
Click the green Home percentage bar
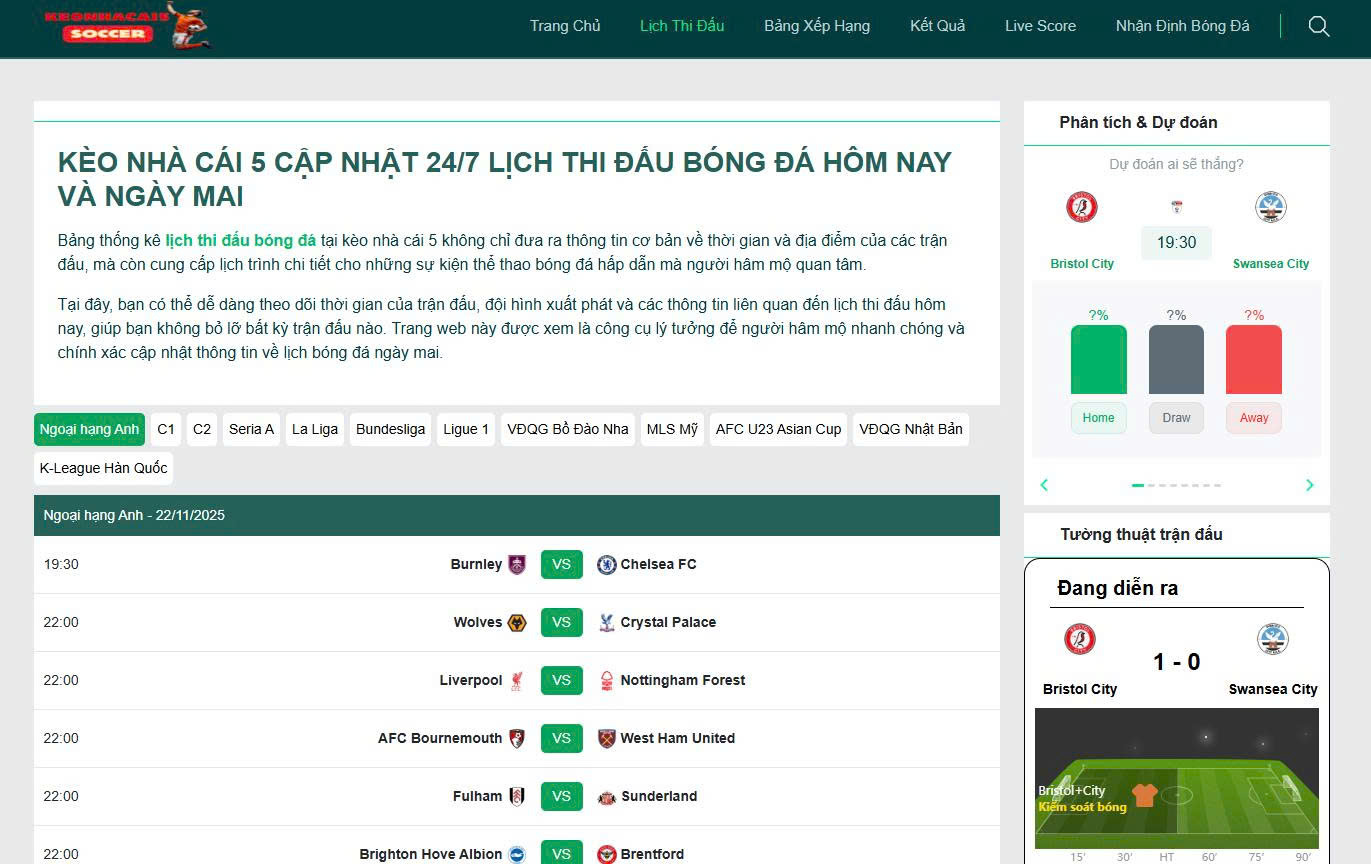pyautogui.click(x=1098, y=360)
